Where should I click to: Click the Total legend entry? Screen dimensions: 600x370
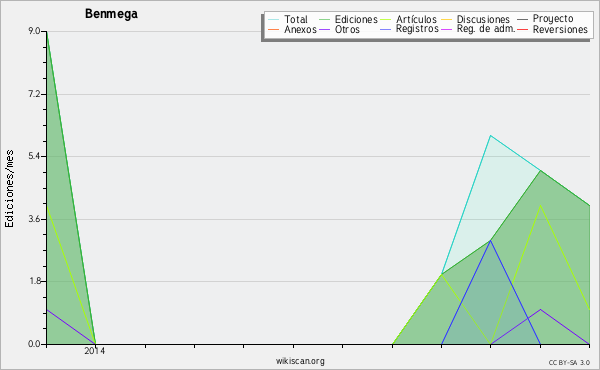(x=295, y=19)
